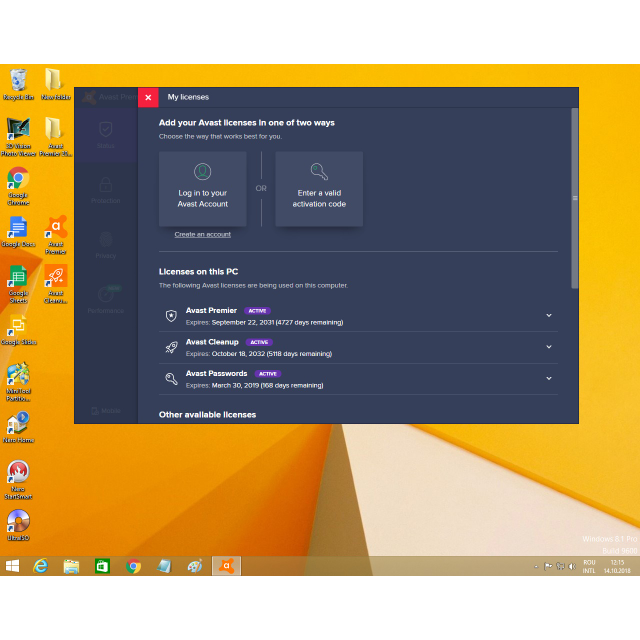Click the licenses panel vertical scrollbar

(x=575, y=198)
